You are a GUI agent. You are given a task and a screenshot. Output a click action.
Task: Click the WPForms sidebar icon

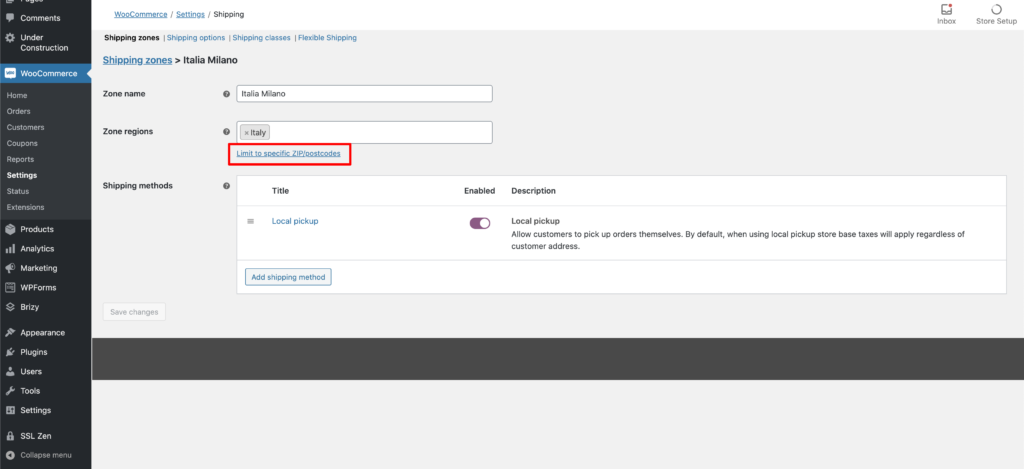tap(10, 287)
